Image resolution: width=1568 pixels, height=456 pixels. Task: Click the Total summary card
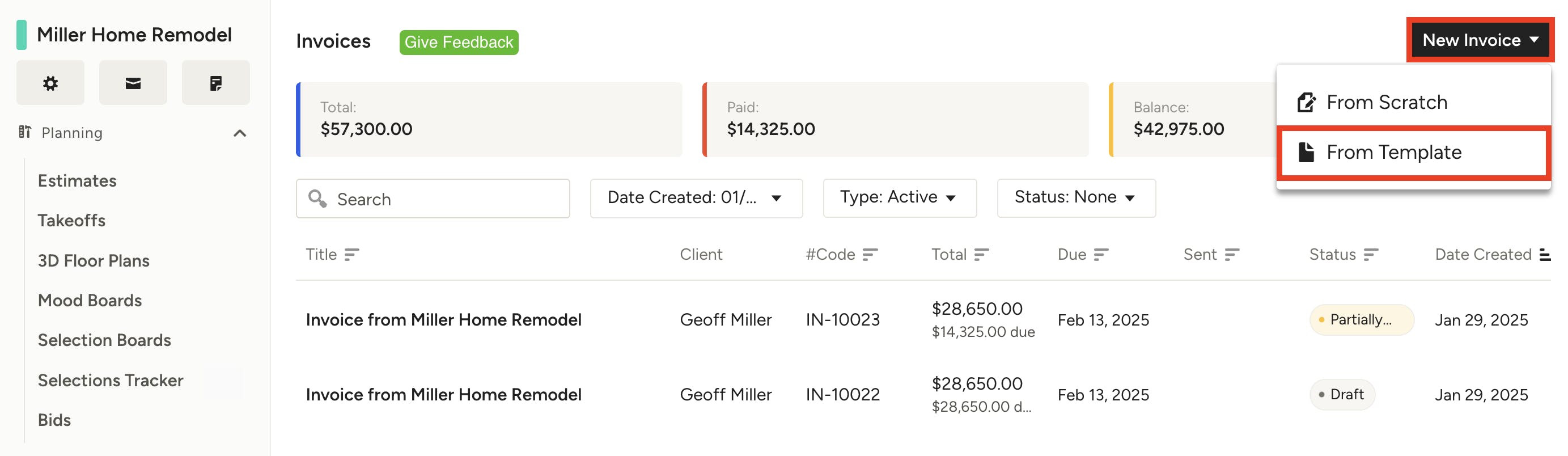pyautogui.click(x=489, y=119)
